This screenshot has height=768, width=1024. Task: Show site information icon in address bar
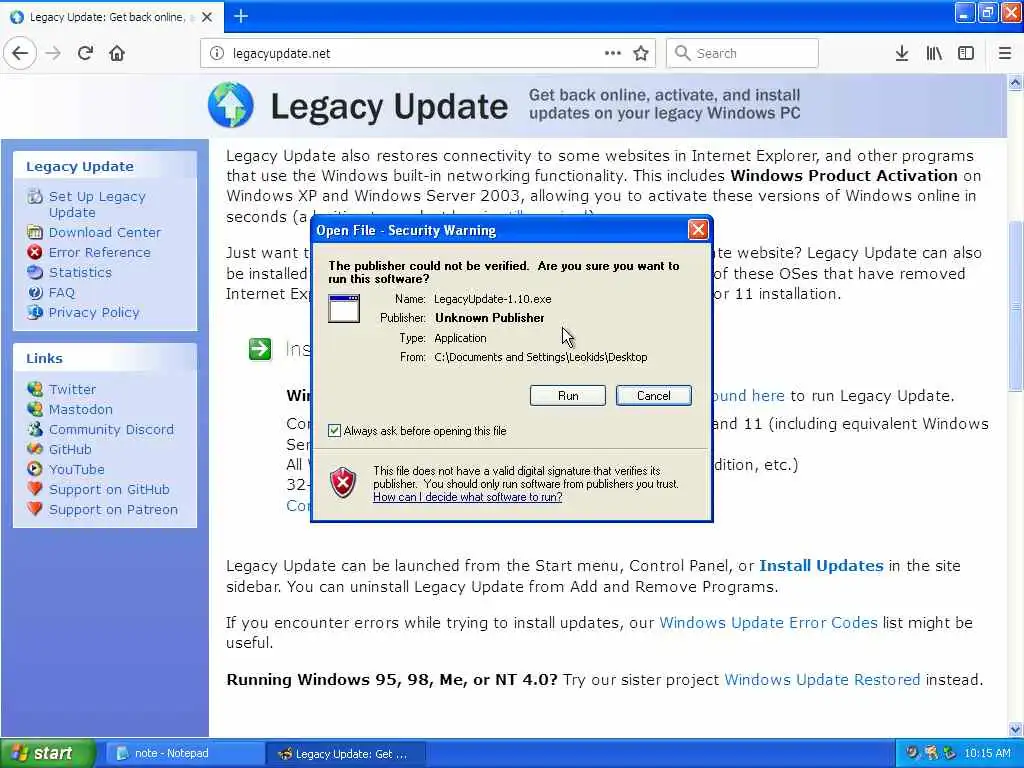click(x=216, y=54)
